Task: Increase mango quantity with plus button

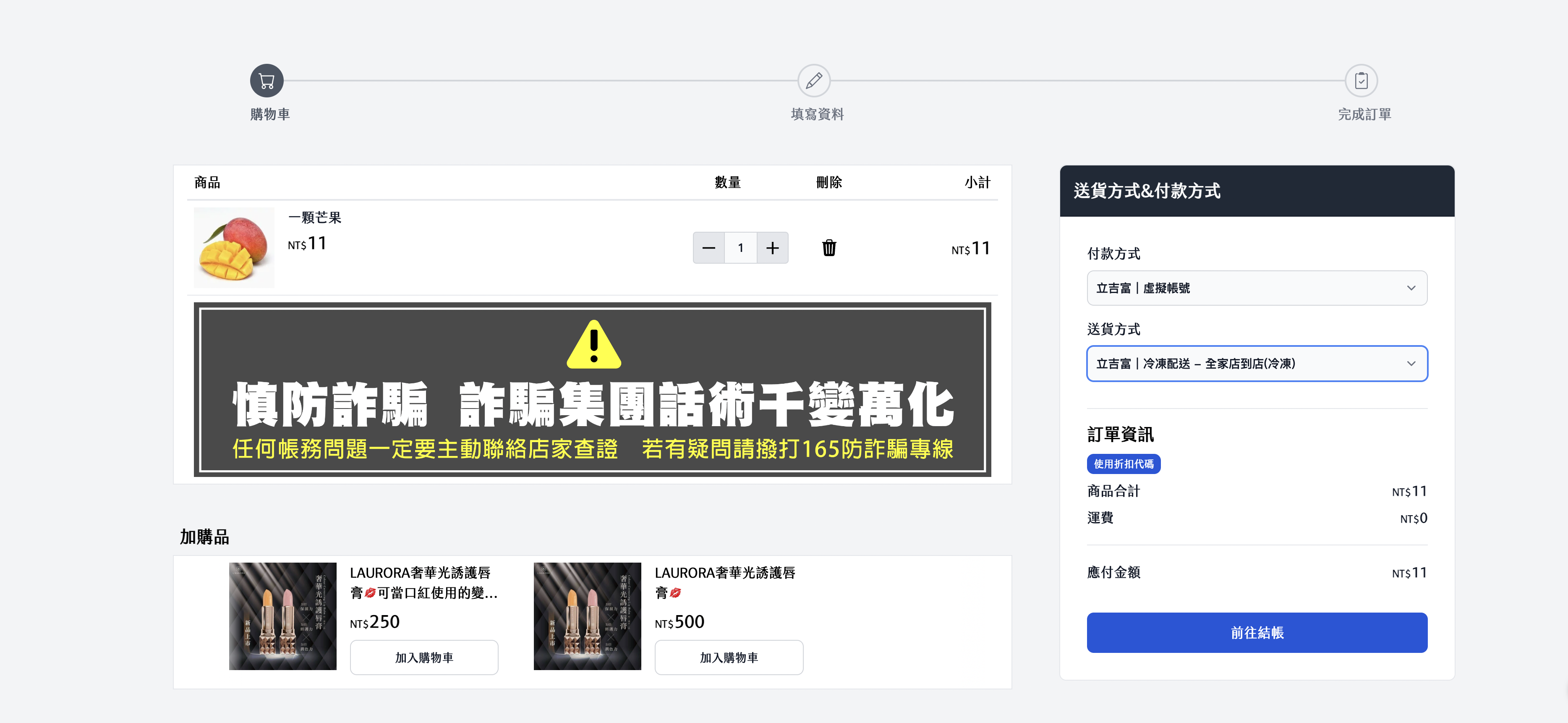Action: (x=772, y=248)
